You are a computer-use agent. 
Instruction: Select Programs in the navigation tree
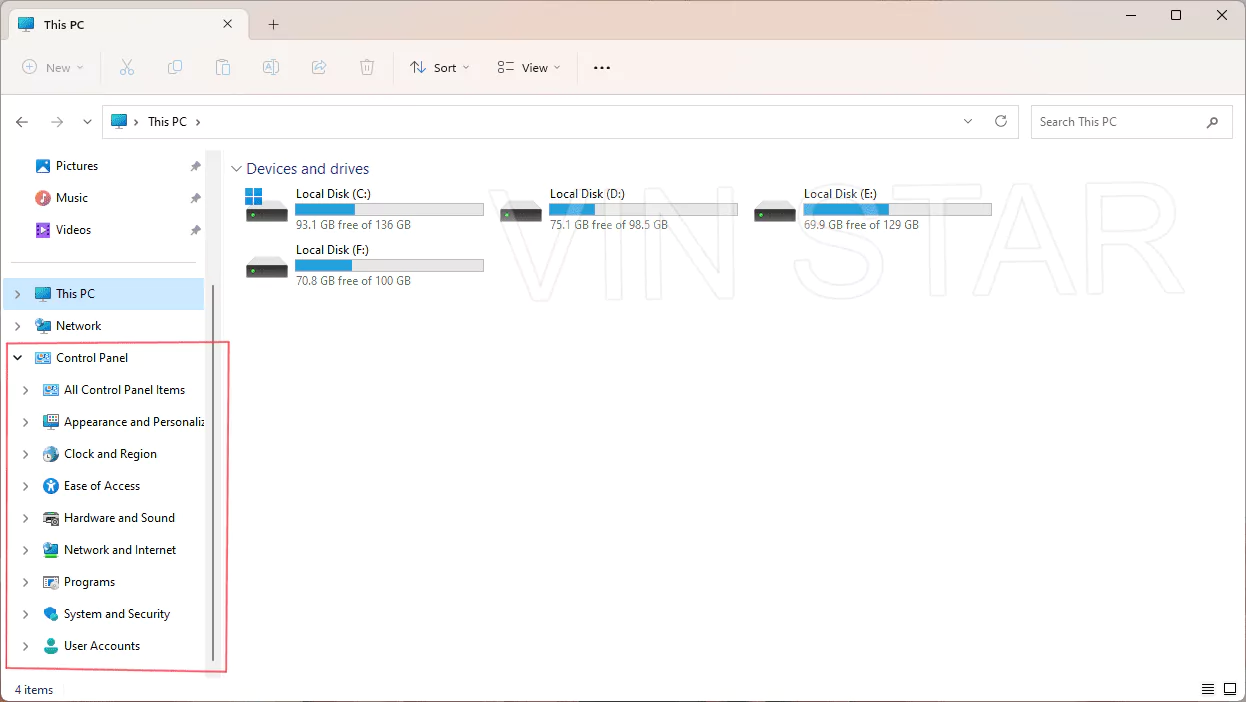tap(89, 582)
